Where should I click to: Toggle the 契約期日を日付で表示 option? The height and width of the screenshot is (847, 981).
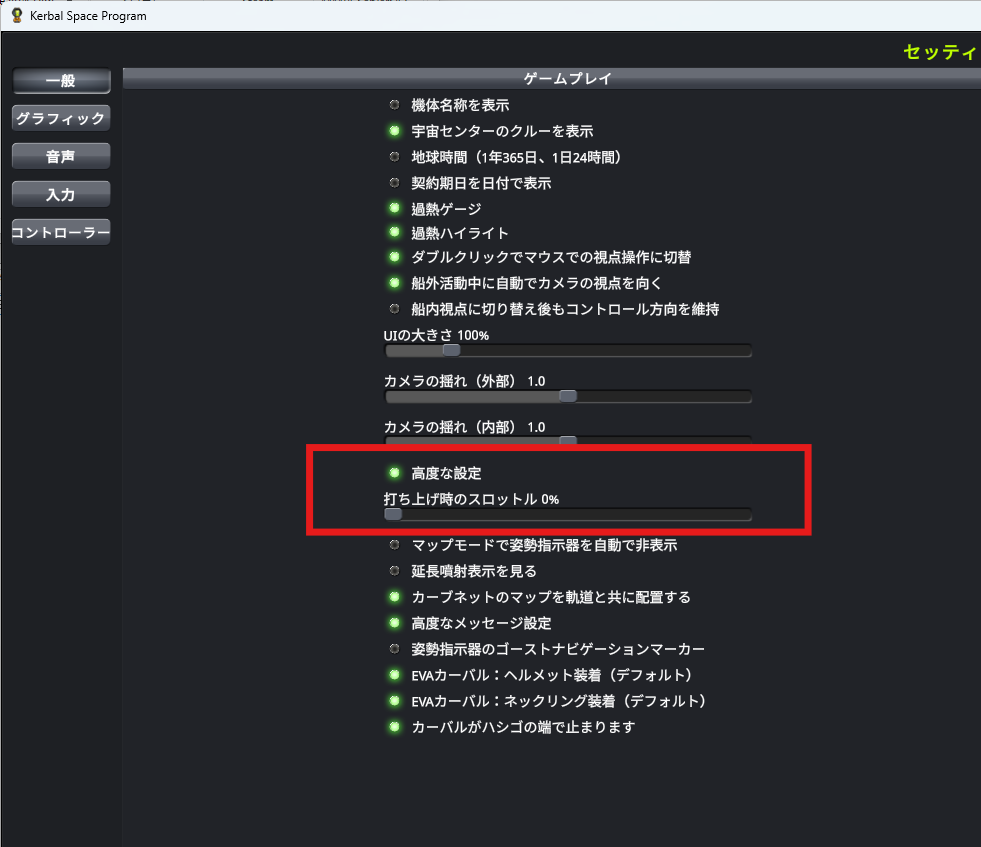click(x=395, y=183)
